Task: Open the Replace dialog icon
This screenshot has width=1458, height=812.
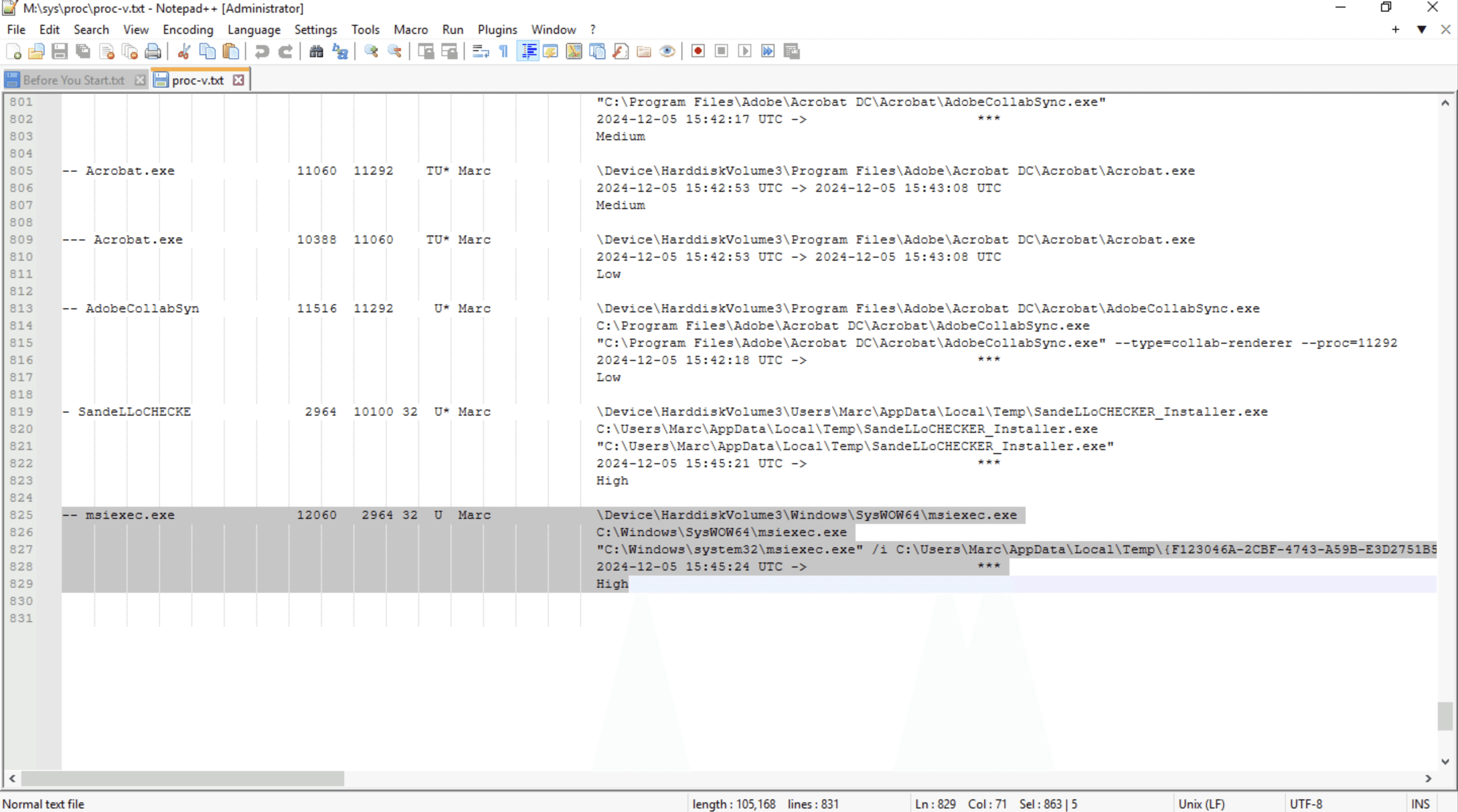Action: pos(340,52)
